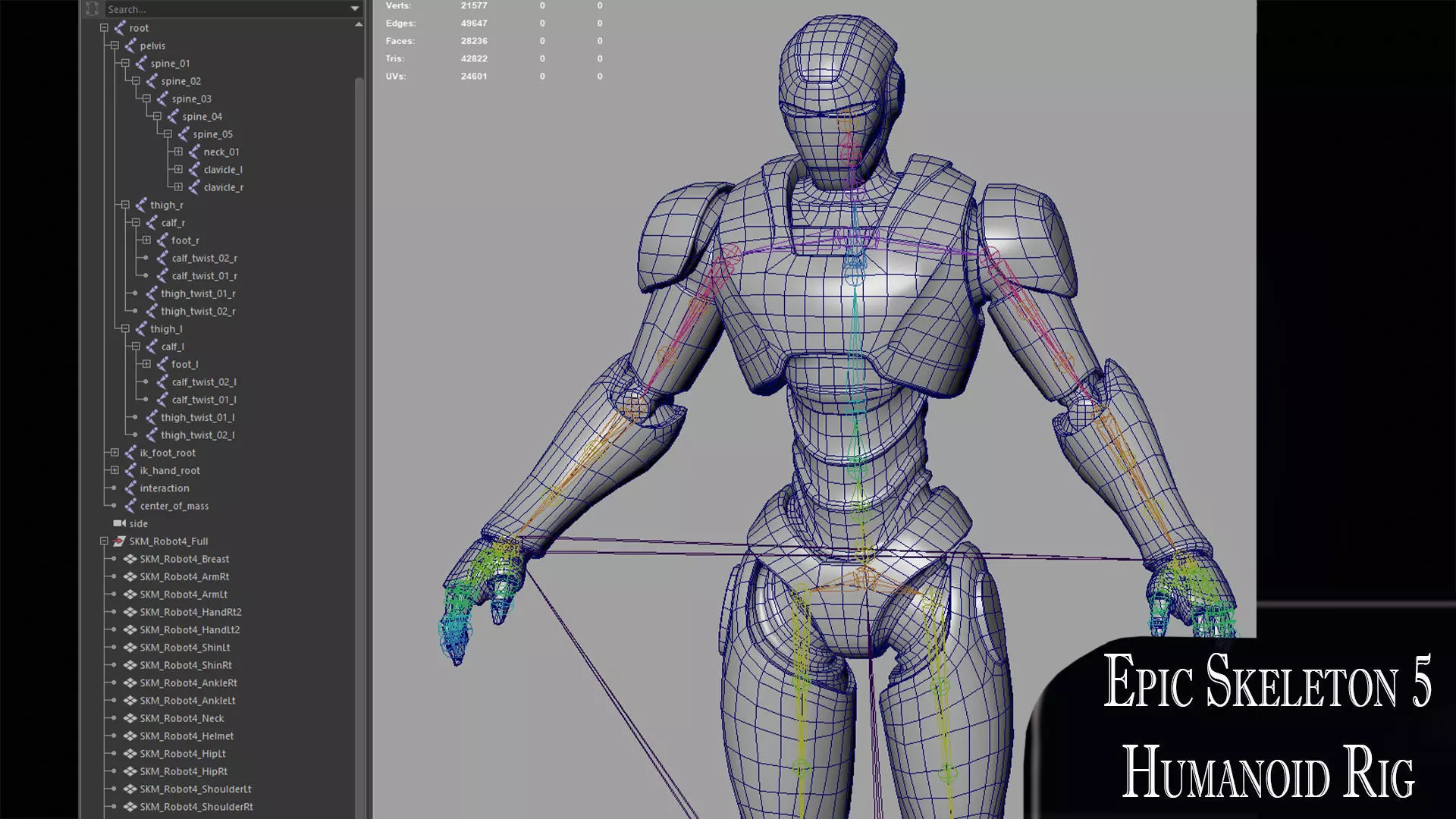Click the spine_03 joint icon
Image resolution: width=1456 pixels, height=819 pixels.
click(x=162, y=99)
